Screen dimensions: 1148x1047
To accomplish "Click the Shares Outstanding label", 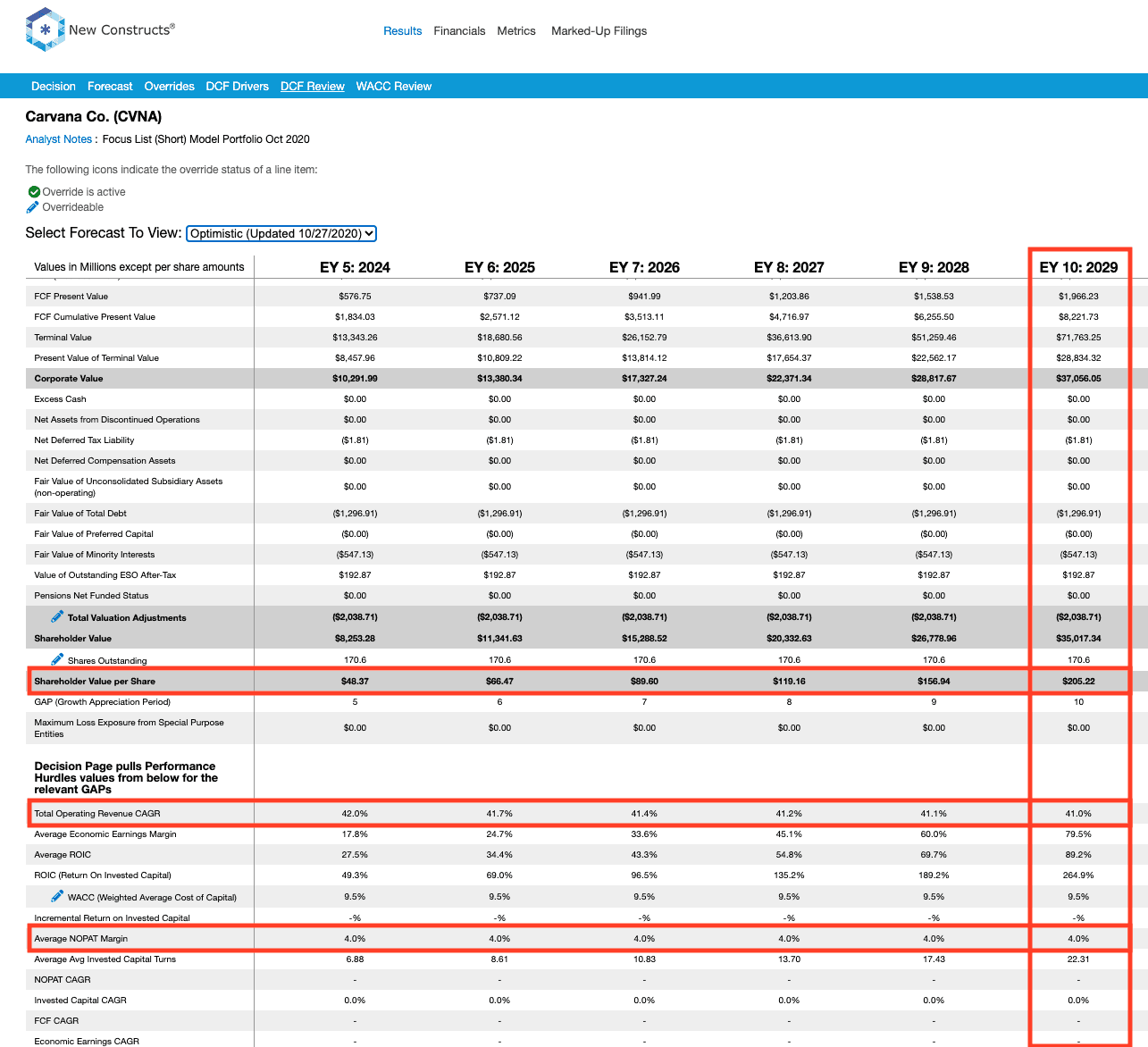I will click(107, 660).
